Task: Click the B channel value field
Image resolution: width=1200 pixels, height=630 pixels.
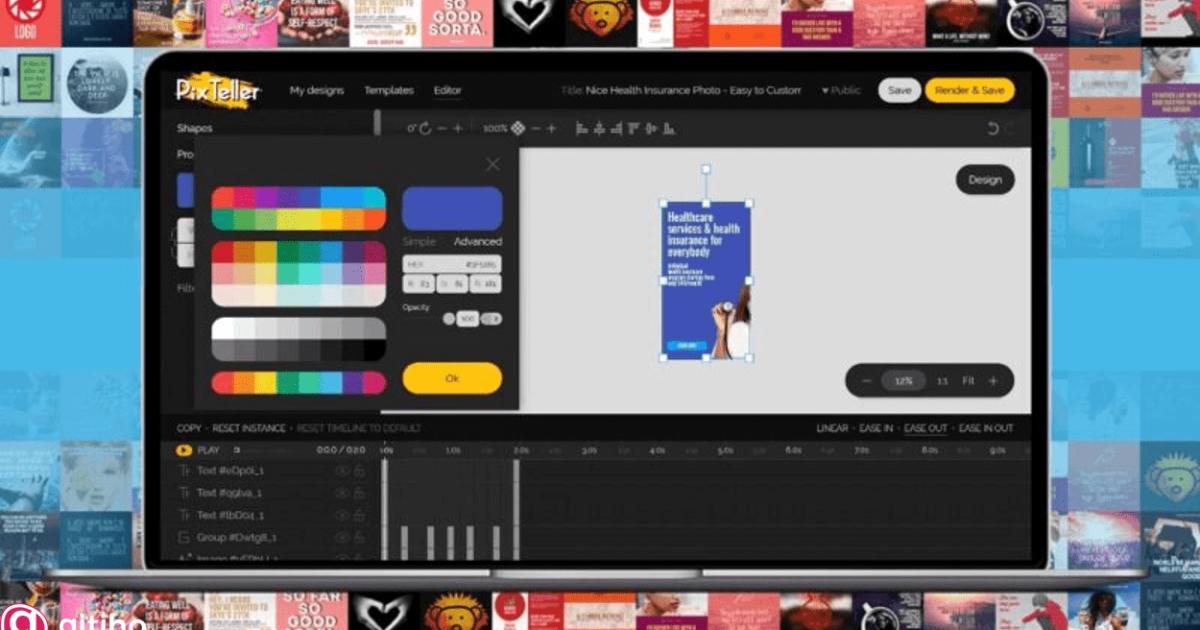Action: point(486,284)
